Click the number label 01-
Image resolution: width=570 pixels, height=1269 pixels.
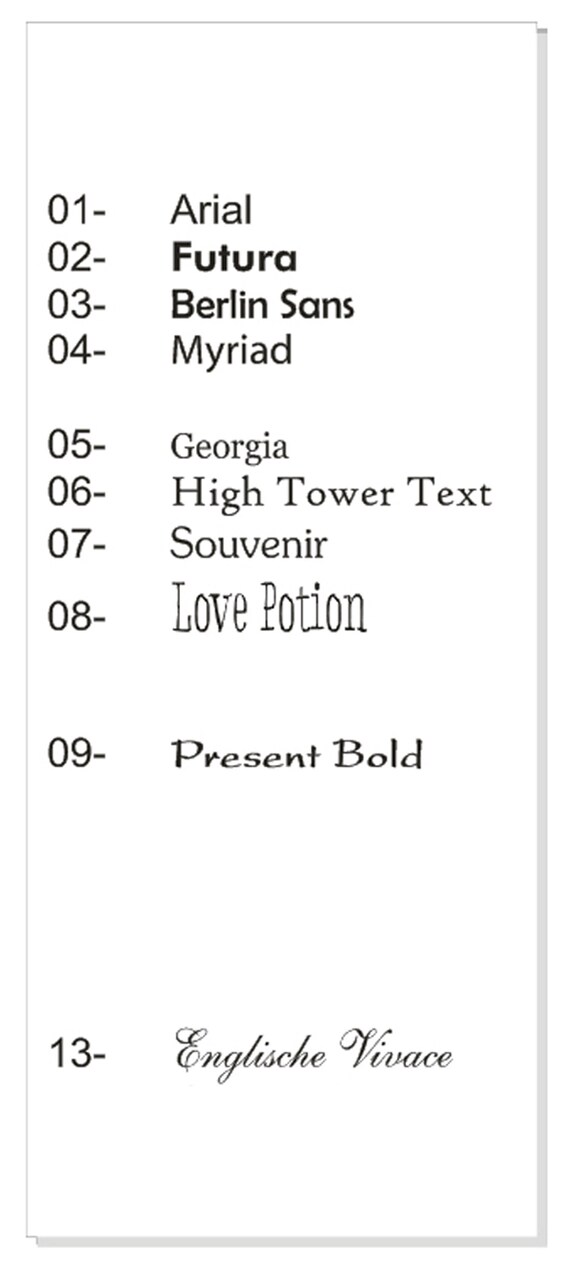click(76, 211)
